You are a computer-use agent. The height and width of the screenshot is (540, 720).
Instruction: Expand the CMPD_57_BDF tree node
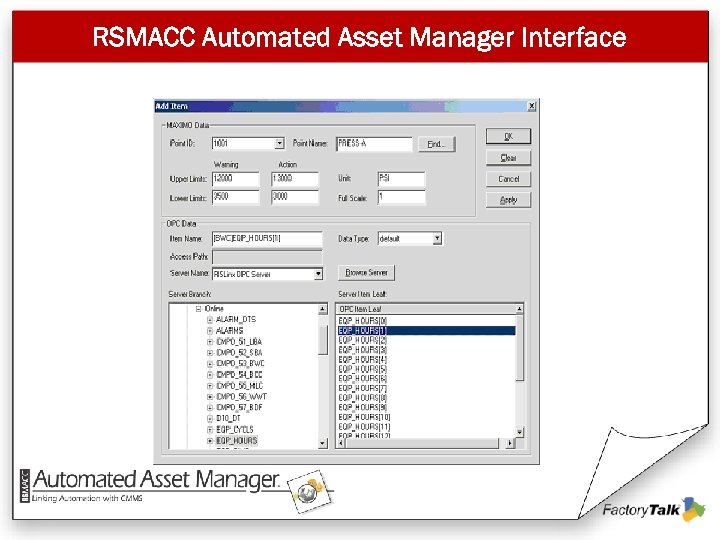[x=210, y=408]
